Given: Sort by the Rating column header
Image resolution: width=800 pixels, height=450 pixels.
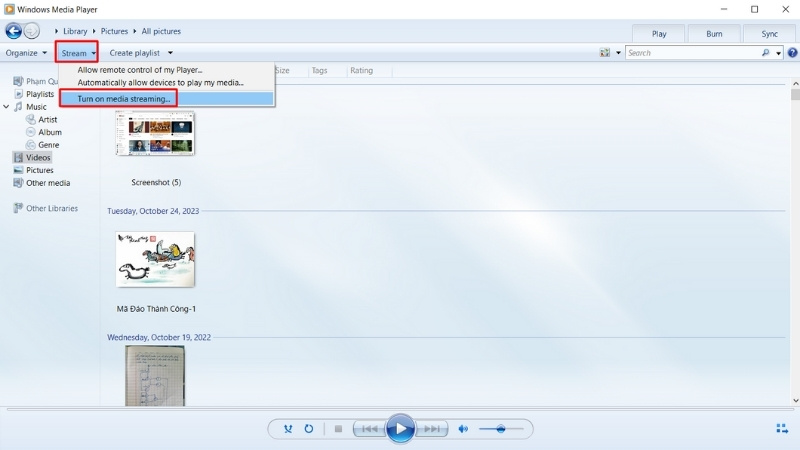Looking at the screenshot, I should [x=361, y=70].
